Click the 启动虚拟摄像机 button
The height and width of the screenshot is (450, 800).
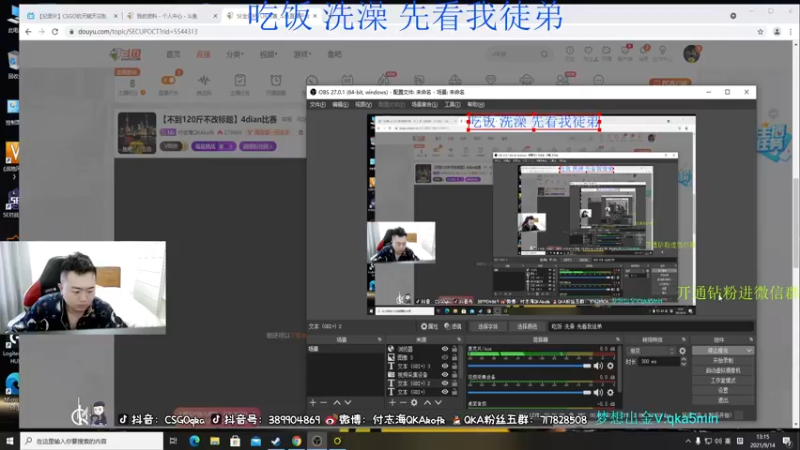[723, 371]
